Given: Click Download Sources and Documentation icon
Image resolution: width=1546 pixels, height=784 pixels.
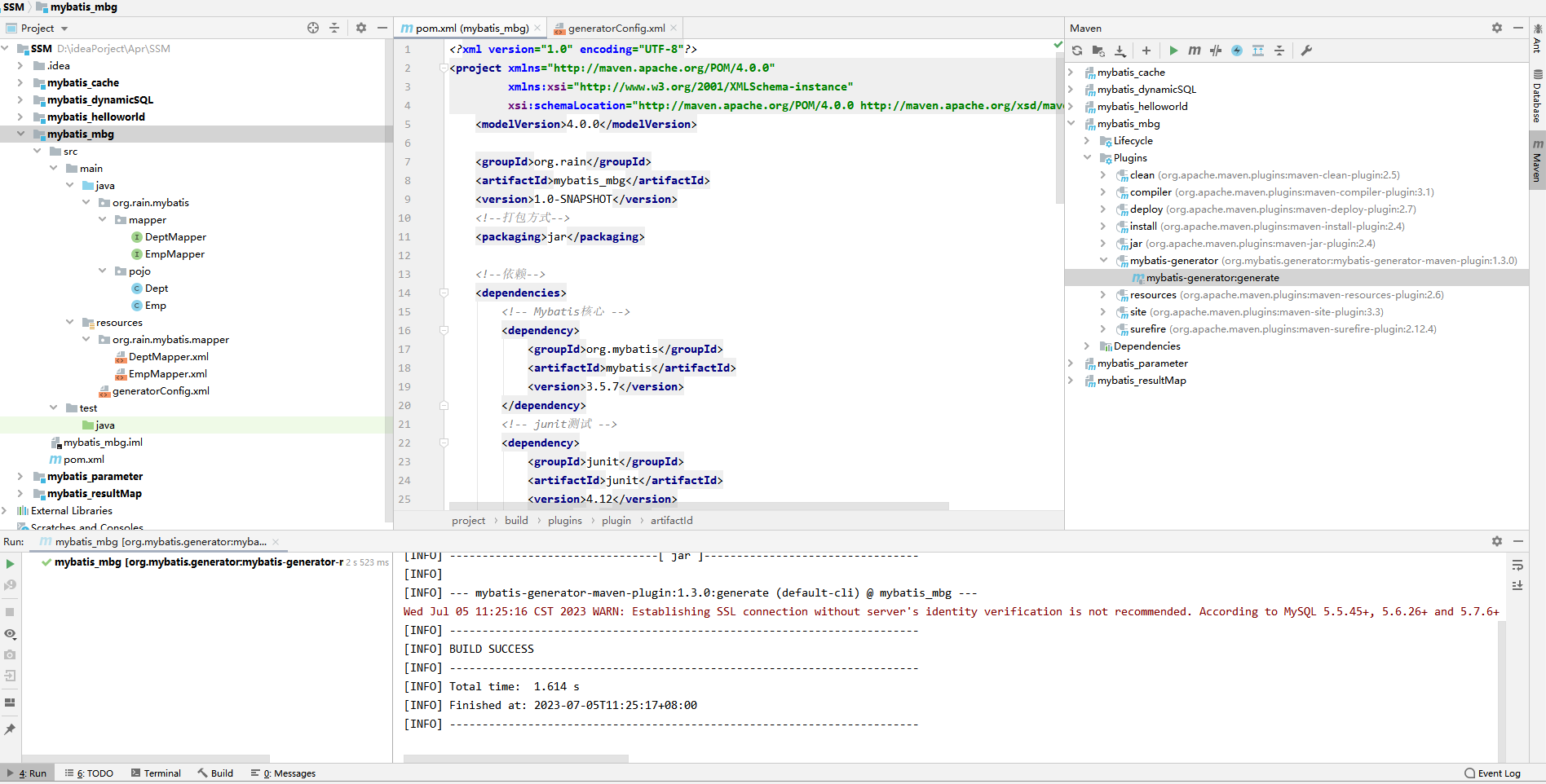Looking at the screenshot, I should [1120, 51].
